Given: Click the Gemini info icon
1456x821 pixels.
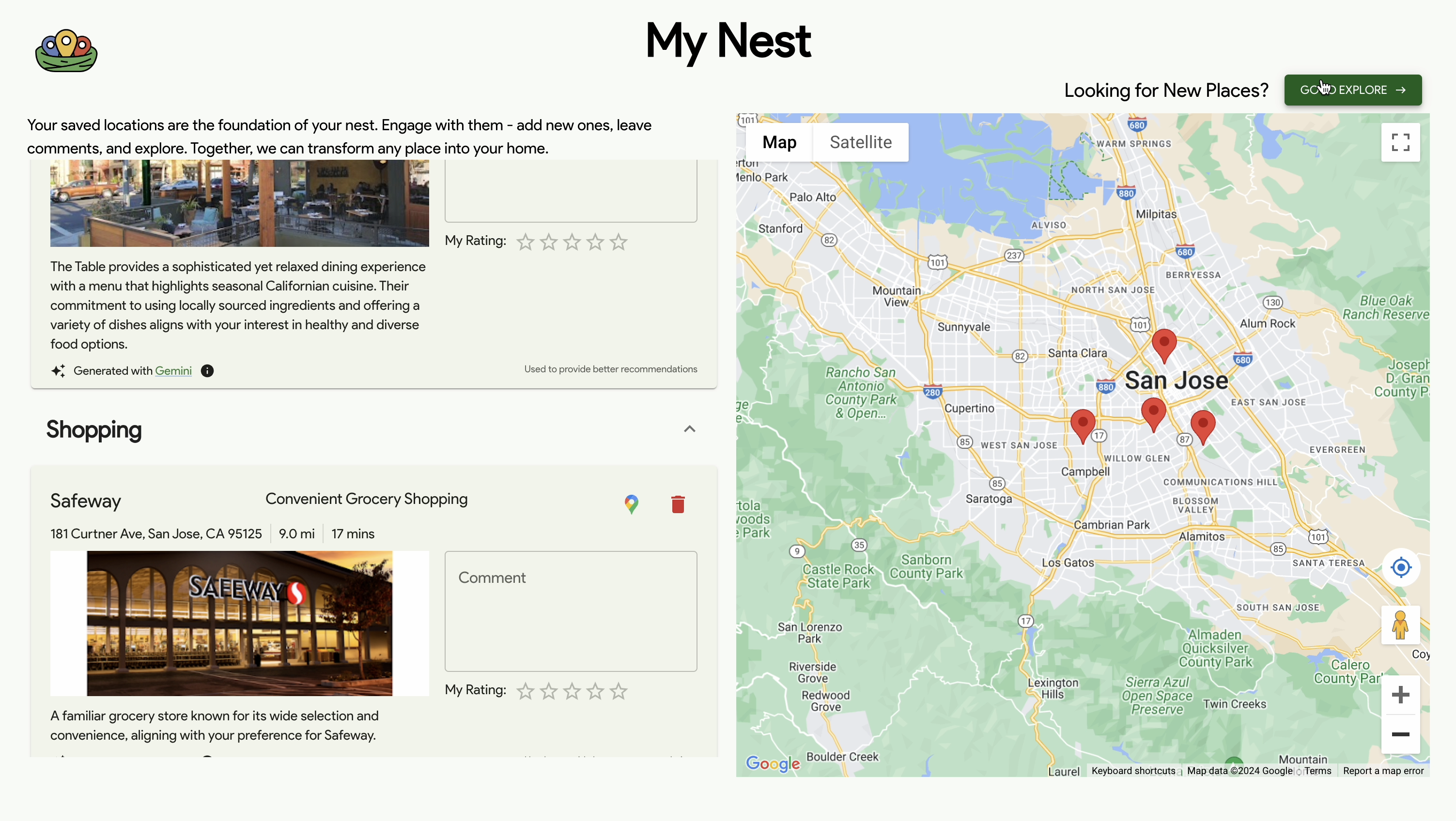Looking at the screenshot, I should point(207,371).
